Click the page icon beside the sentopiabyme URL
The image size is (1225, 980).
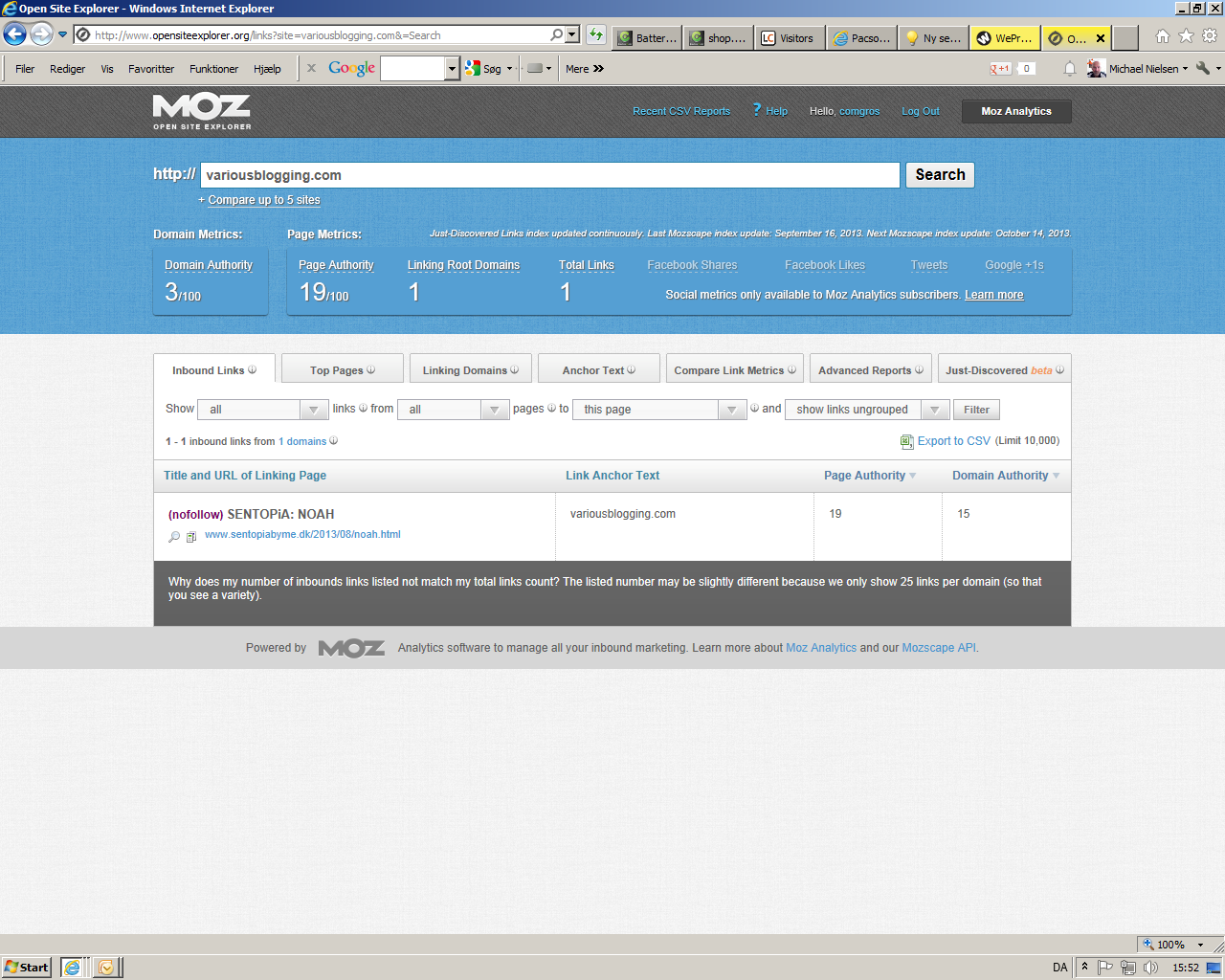[191, 537]
